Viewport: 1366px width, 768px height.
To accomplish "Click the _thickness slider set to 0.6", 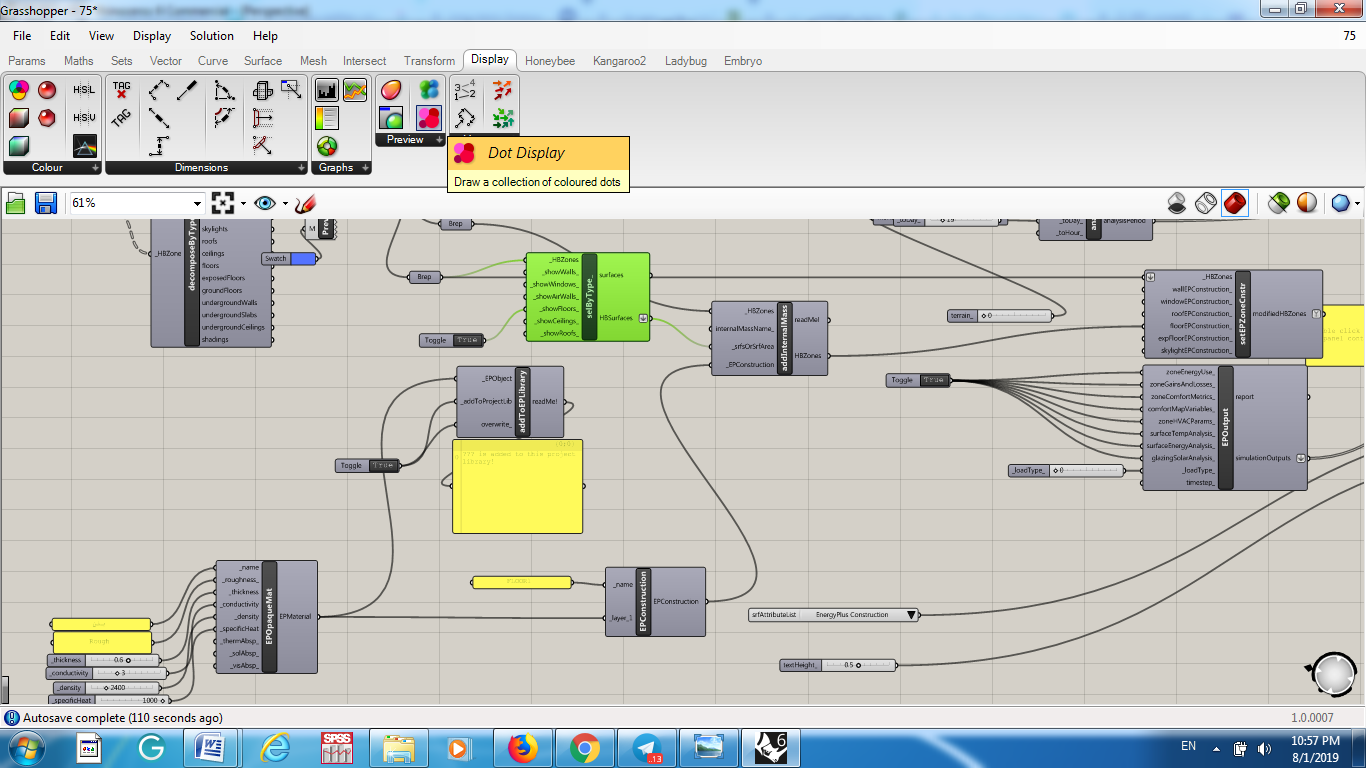I will [x=104, y=660].
